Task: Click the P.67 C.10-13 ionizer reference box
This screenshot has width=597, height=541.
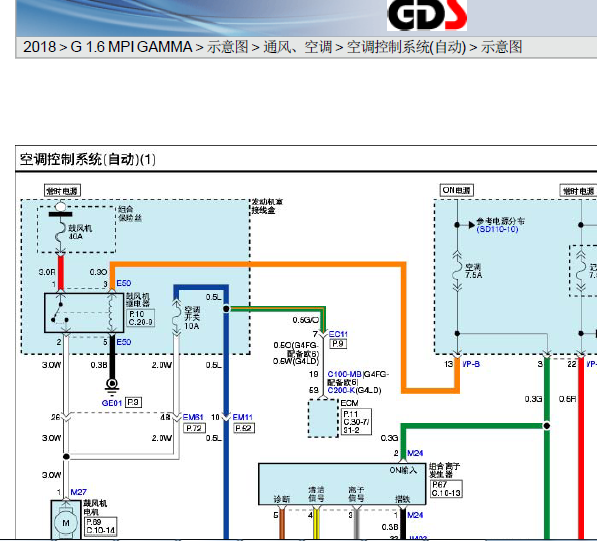Action: point(446,489)
